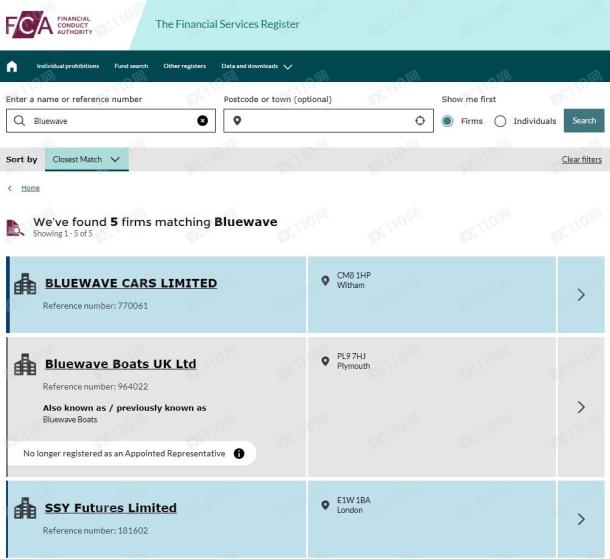Click info icon on Appointed Representative notice
The width and height of the screenshot is (610, 559).
tap(239, 453)
